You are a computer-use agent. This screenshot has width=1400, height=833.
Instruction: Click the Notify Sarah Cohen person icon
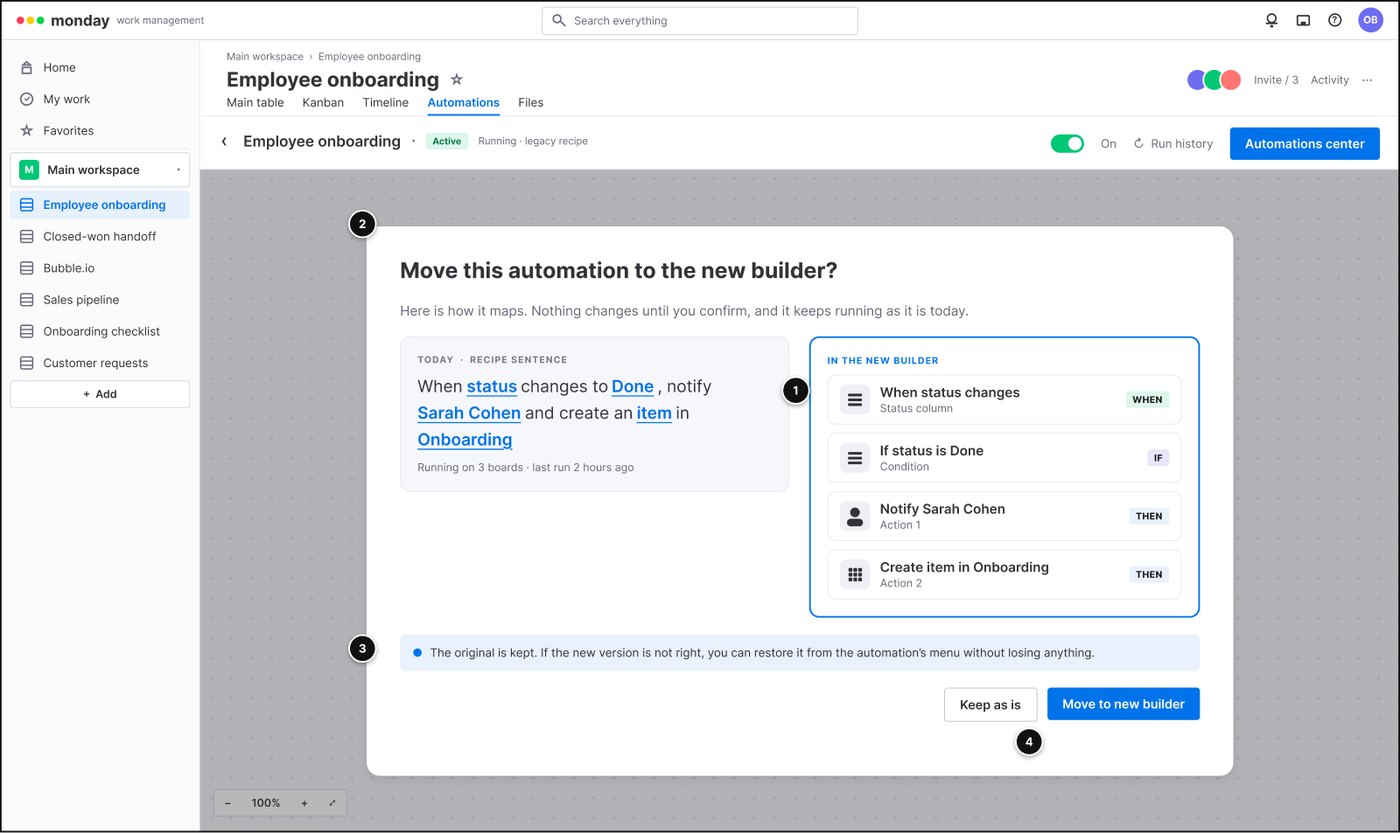point(854,516)
